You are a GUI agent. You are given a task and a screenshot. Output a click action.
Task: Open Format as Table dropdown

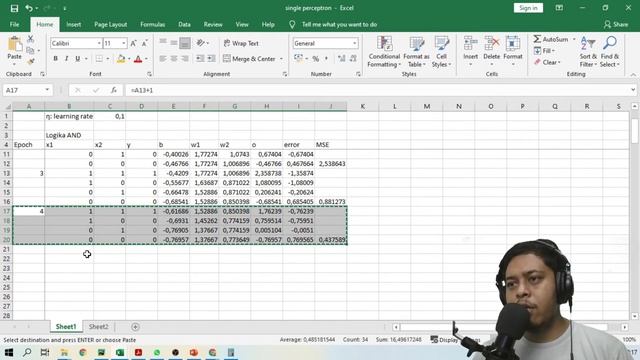[x=416, y=51]
